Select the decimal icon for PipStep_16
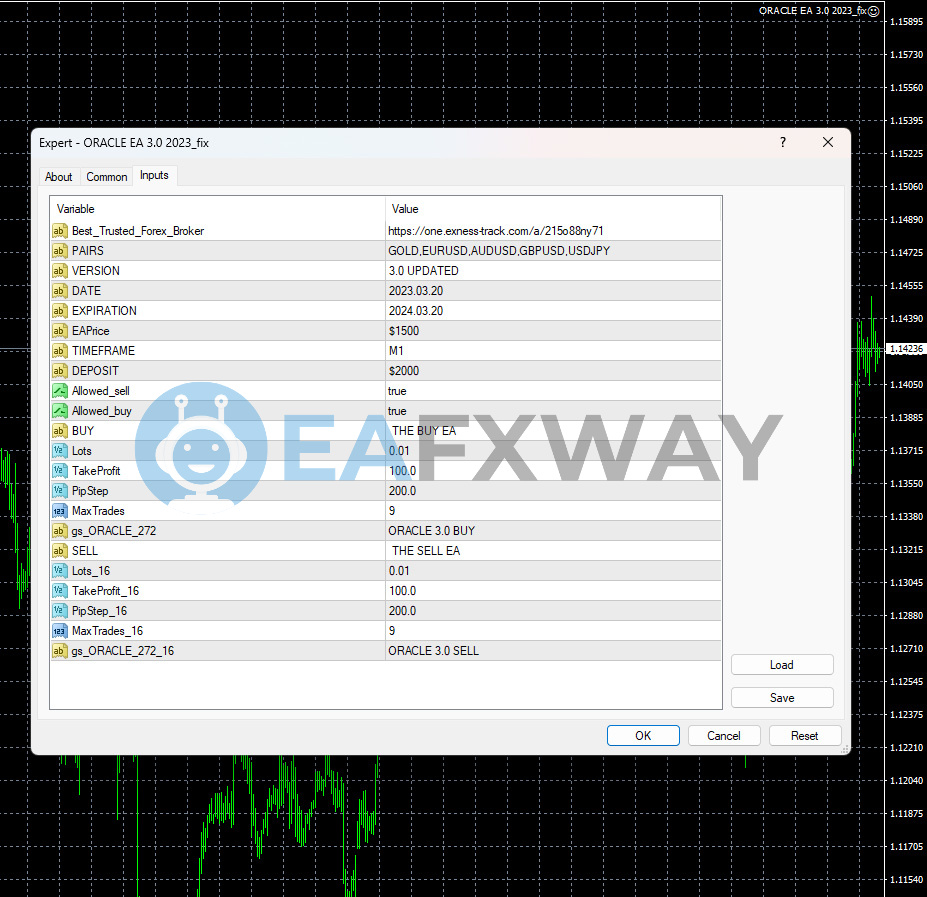The image size is (927, 897). point(60,611)
